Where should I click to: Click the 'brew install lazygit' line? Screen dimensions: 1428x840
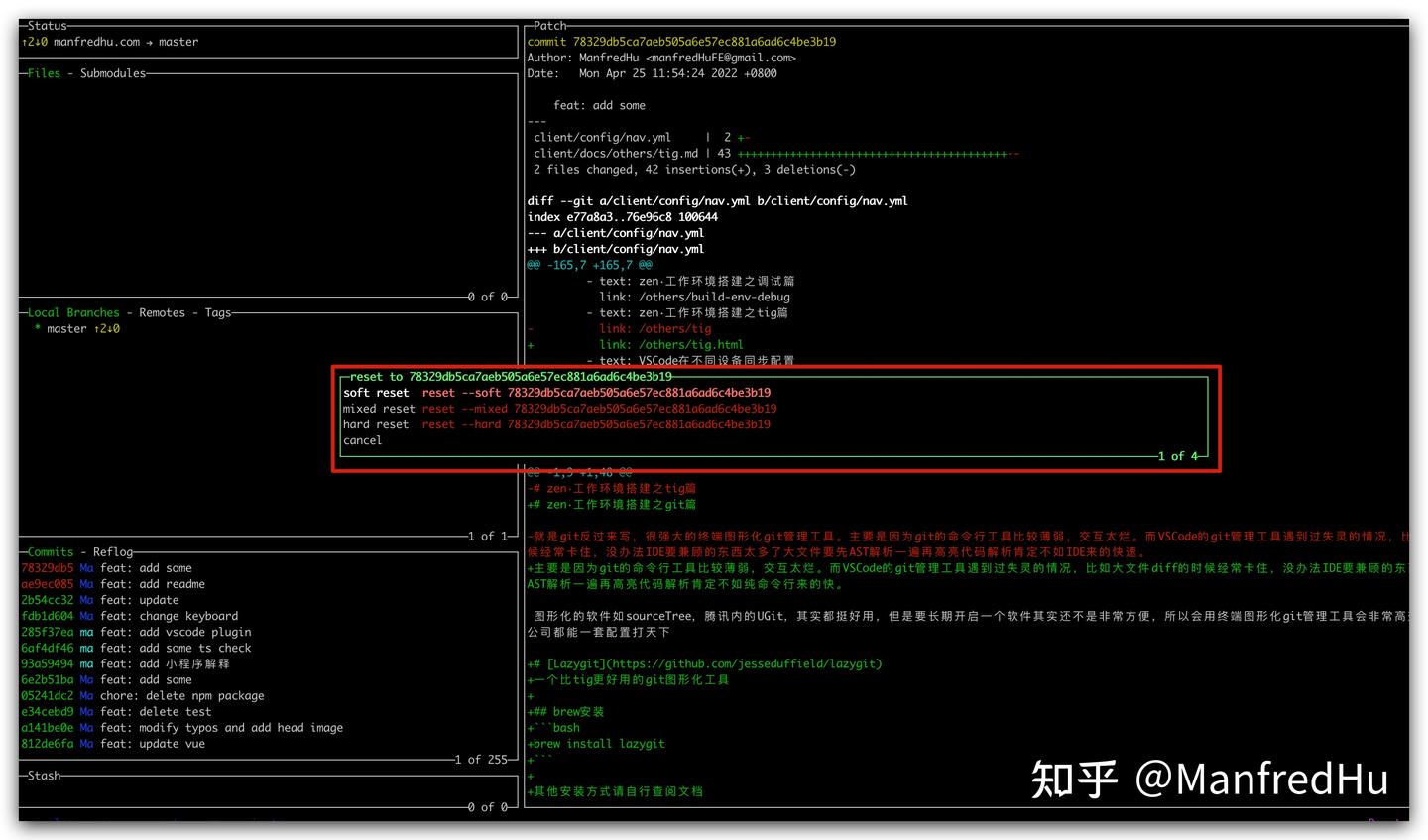point(596,744)
